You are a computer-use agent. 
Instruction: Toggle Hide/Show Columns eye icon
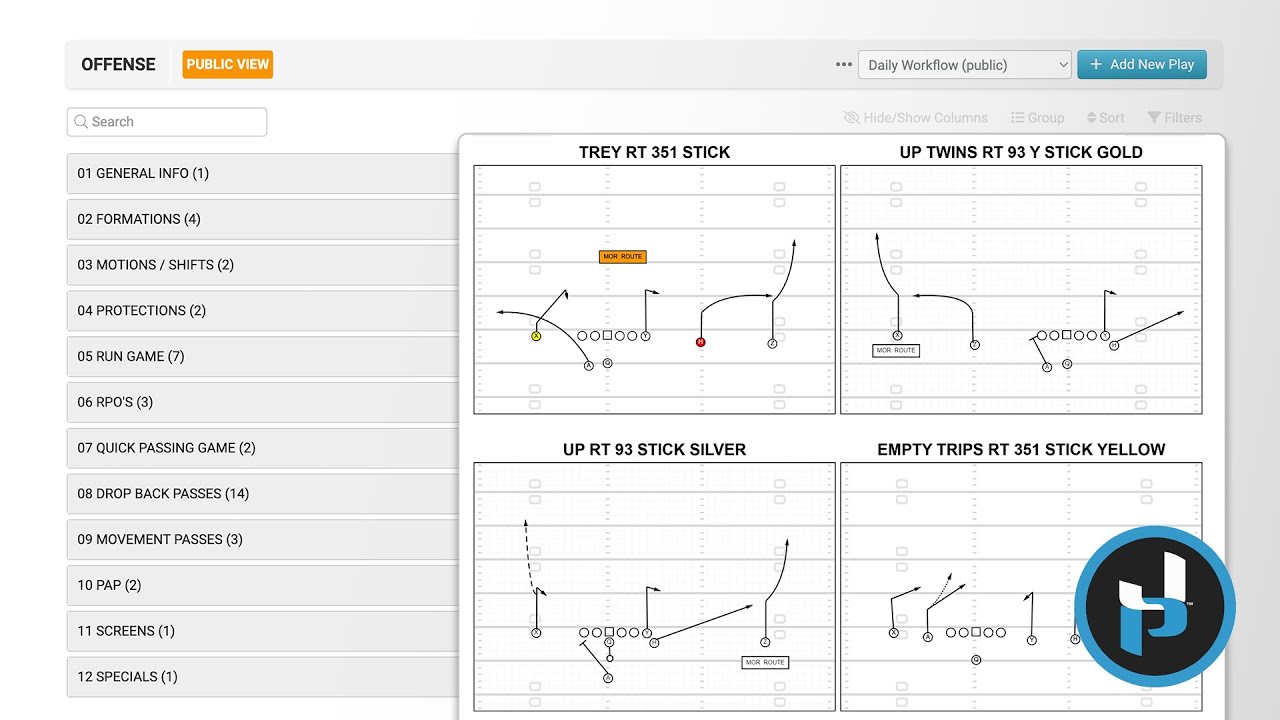point(852,118)
